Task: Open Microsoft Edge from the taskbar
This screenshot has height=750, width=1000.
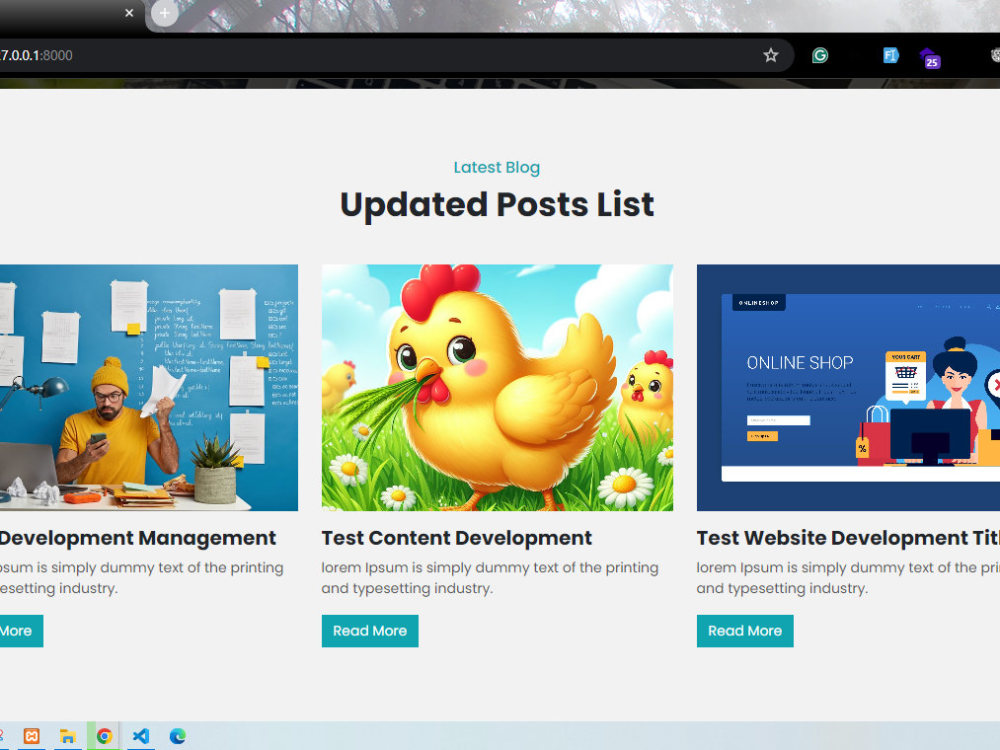Action: coord(178,736)
